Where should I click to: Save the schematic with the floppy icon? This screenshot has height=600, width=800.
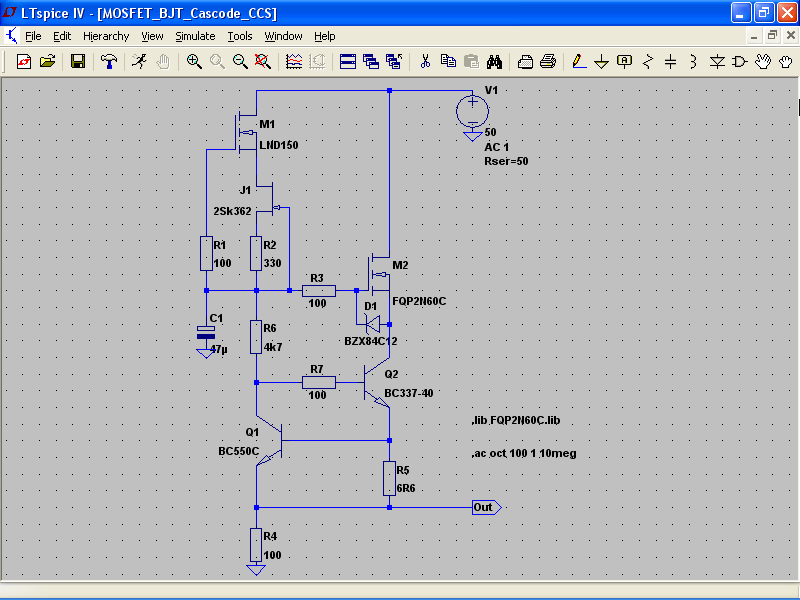pos(78,62)
